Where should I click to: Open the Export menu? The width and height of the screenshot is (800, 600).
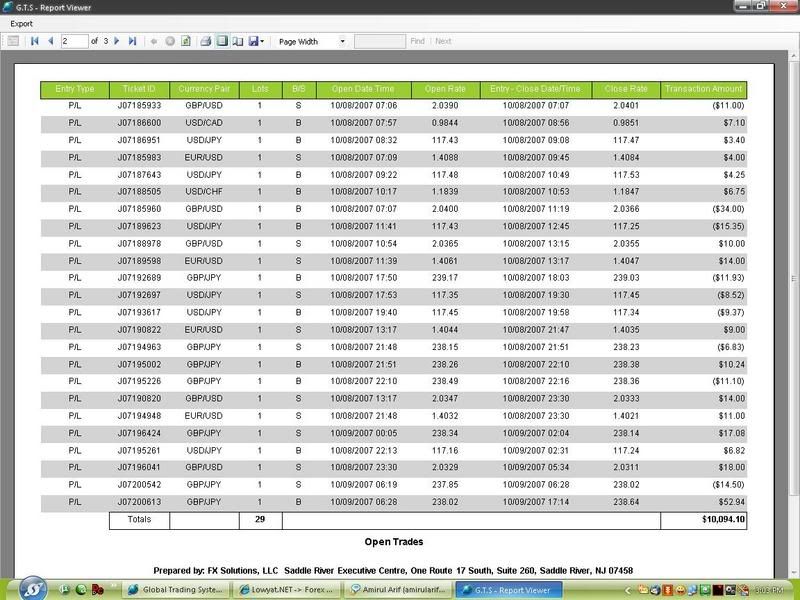pyautogui.click(x=21, y=23)
